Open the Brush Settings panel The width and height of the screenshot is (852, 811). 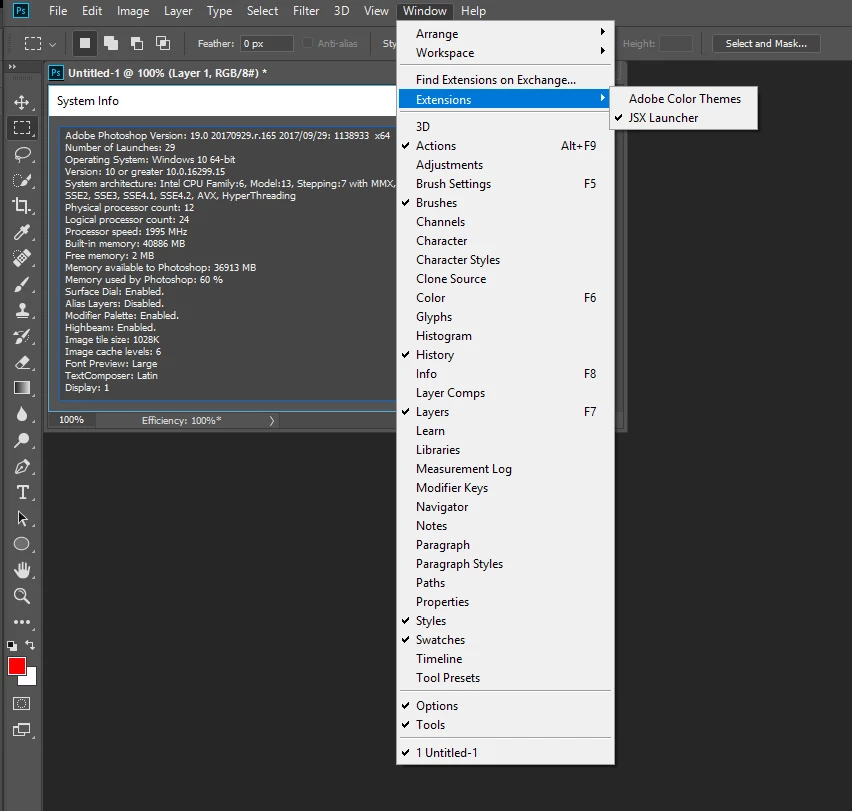click(x=505, y=184)
